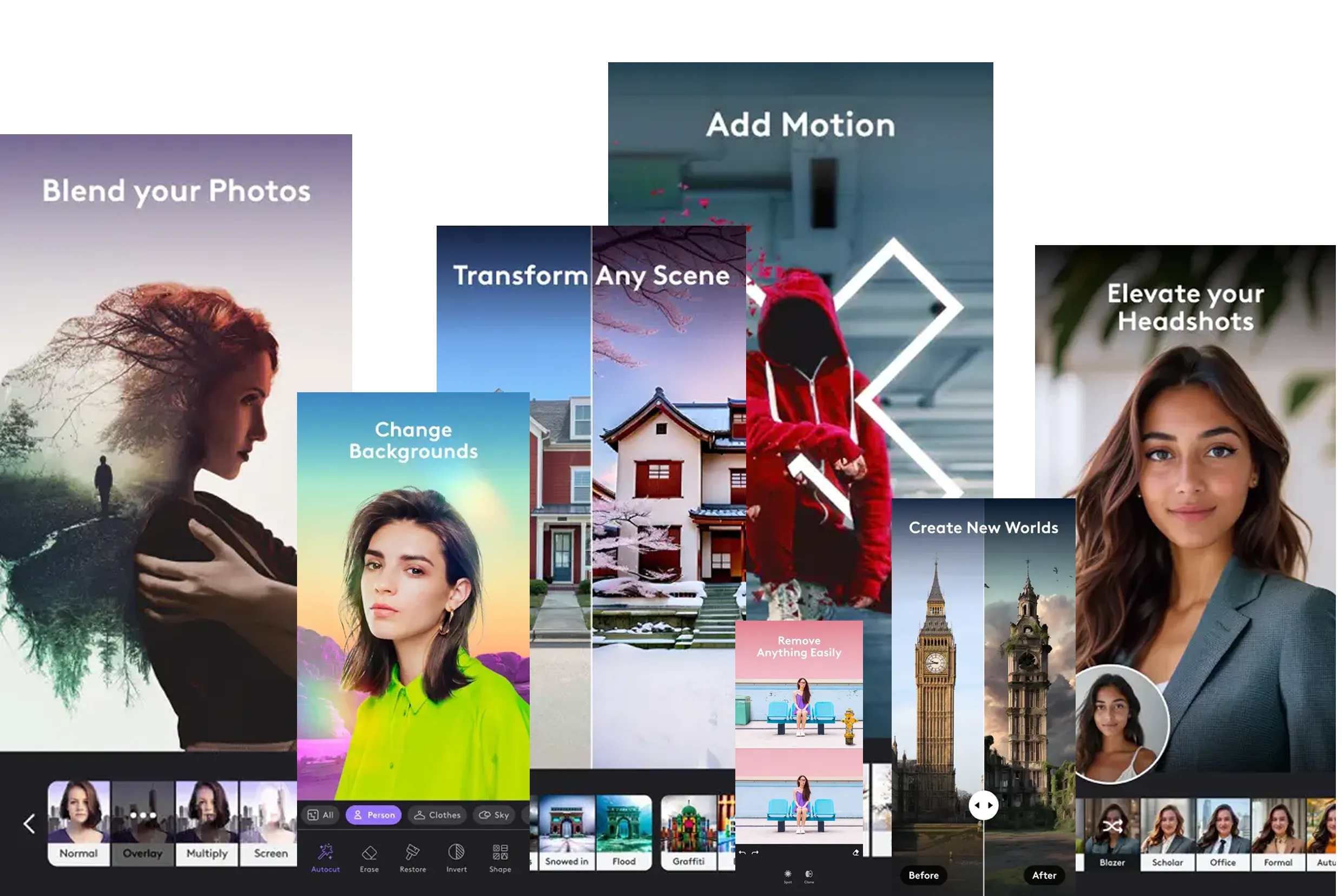The image size is (1344, 896).
Task: Click the After label button
Action: coord(1044,875)
